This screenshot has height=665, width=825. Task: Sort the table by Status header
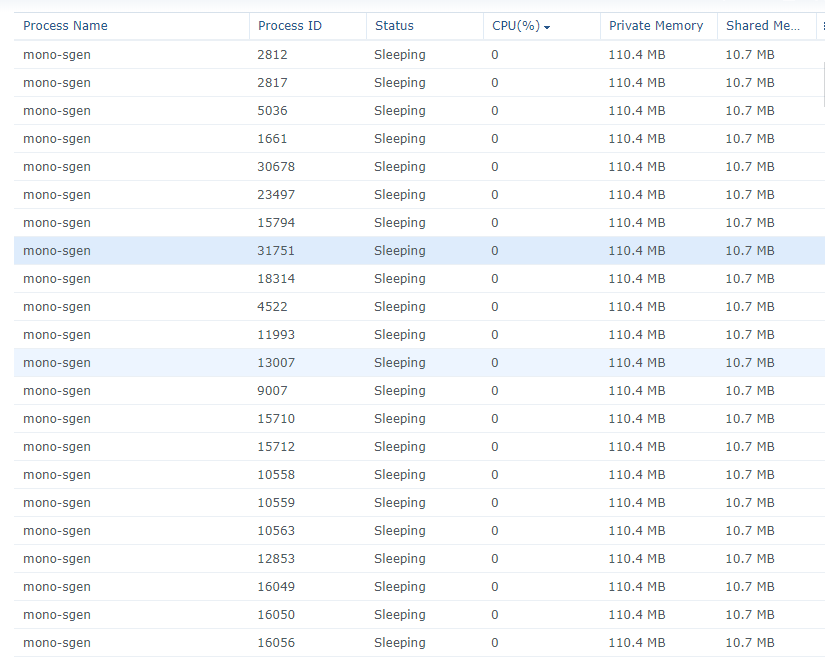tap(394, 26)
